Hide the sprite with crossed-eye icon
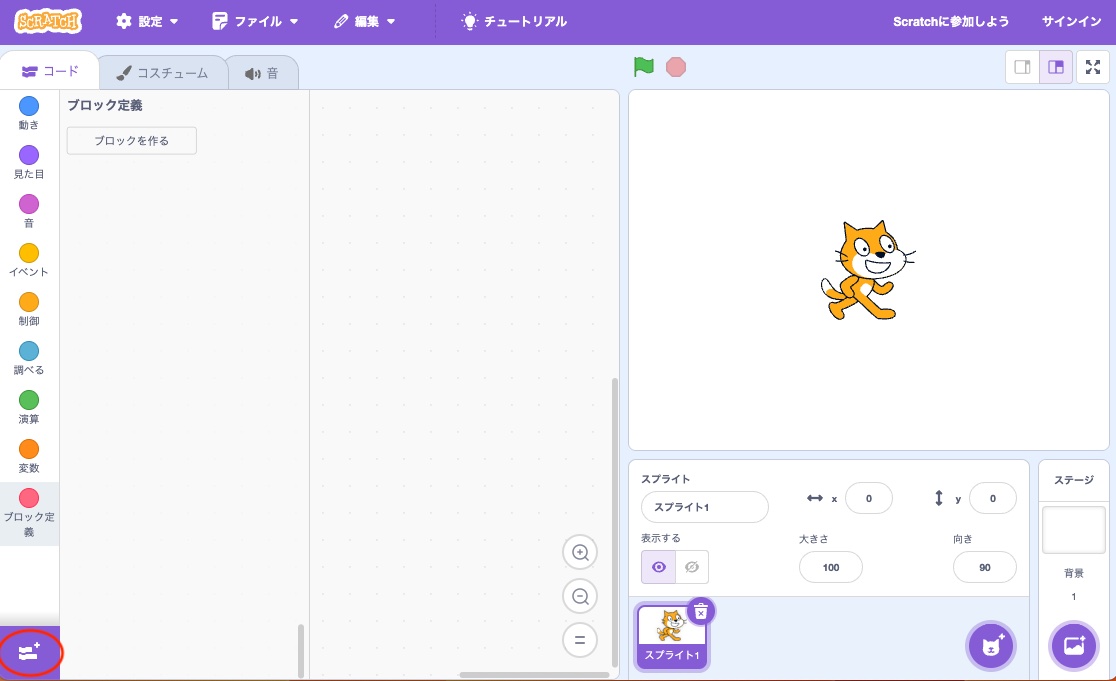Viewport: 1116px width, 681px height. coord(691,568)
